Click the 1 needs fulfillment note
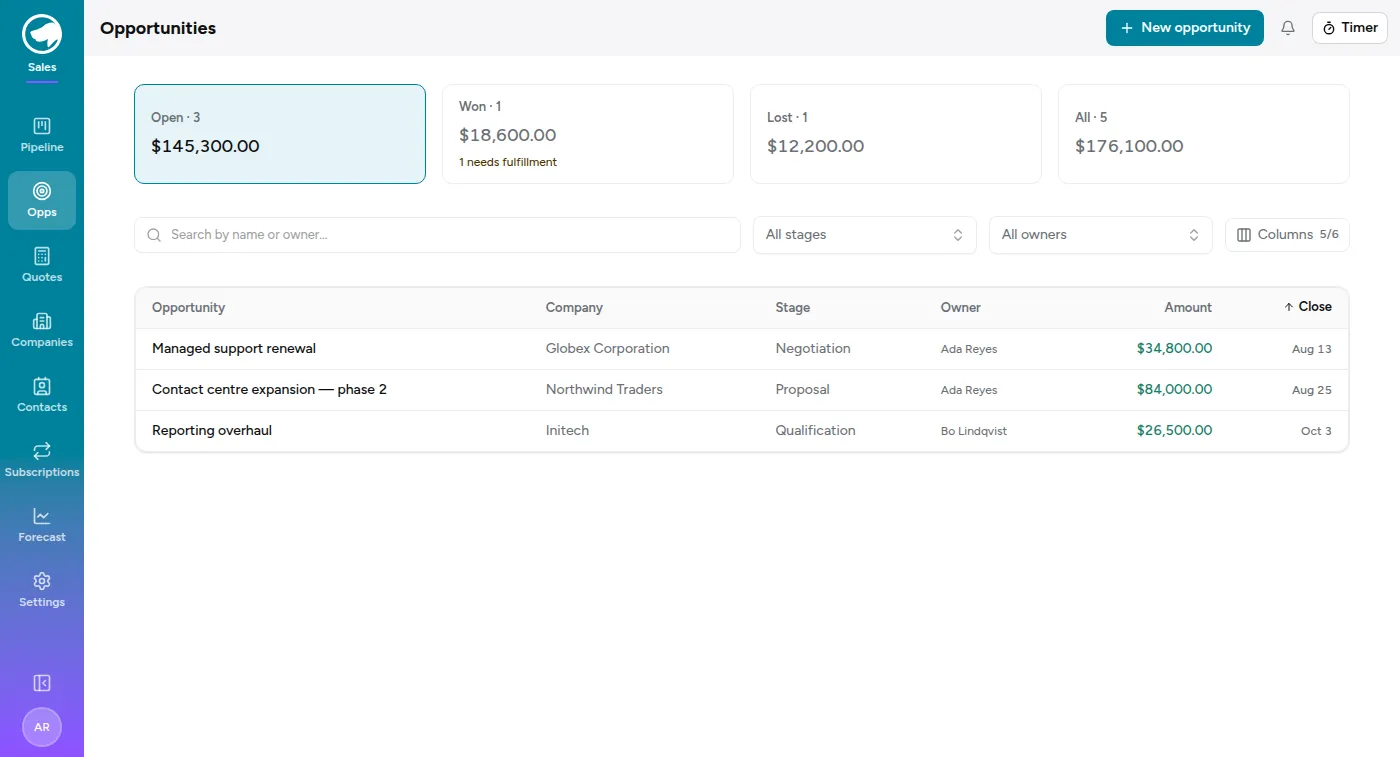1400x757 pixels. pyautogui.click(x=508, y=162)
